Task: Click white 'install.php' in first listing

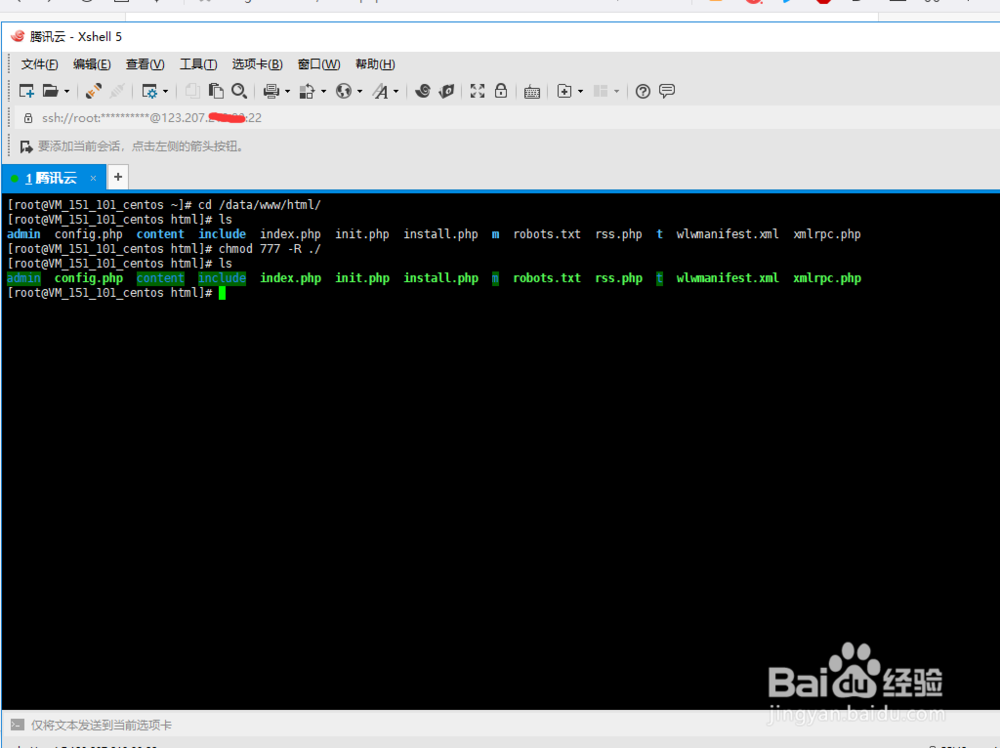Action: (x=441, y=234)
